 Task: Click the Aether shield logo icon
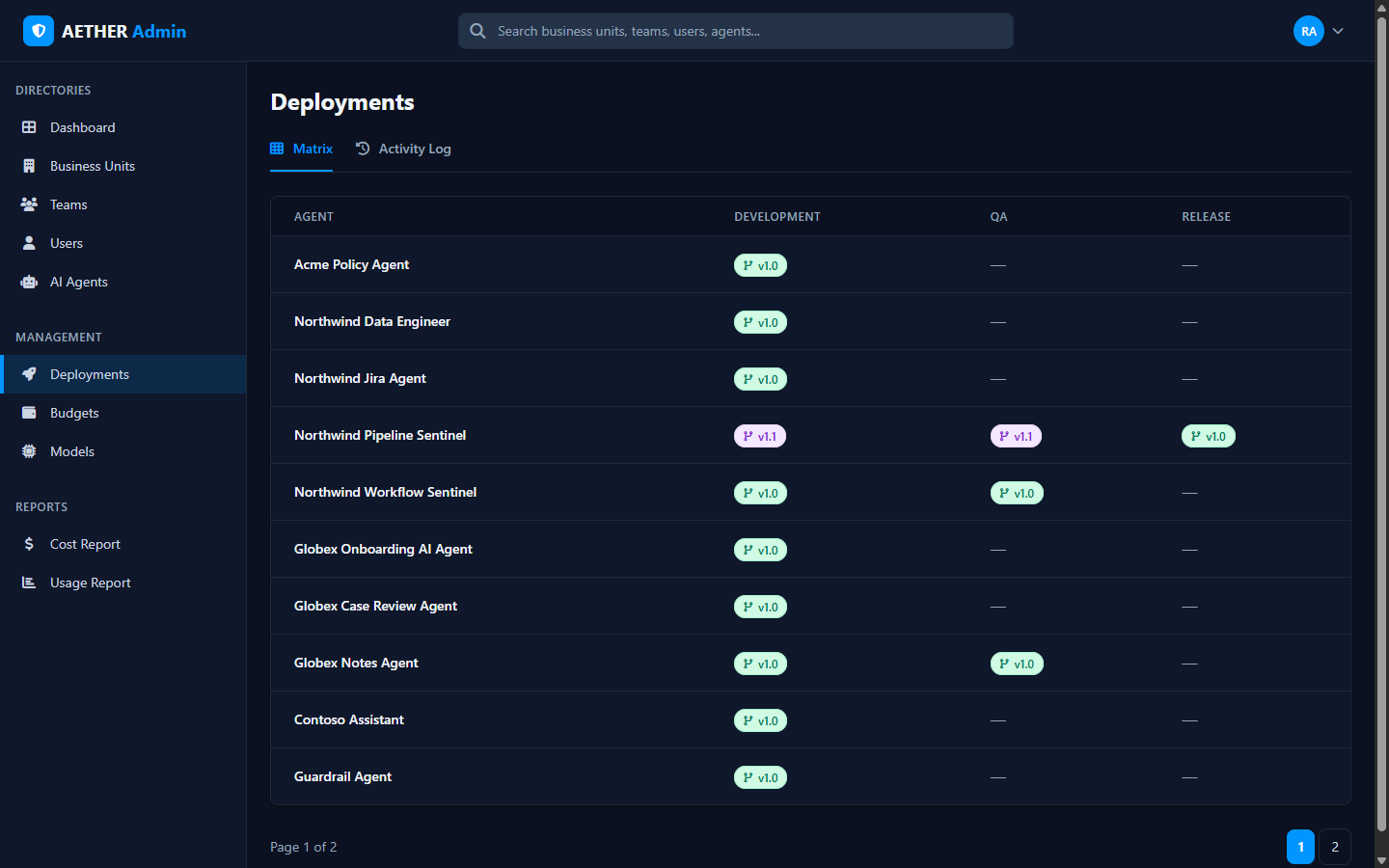(x=39, y=31)
